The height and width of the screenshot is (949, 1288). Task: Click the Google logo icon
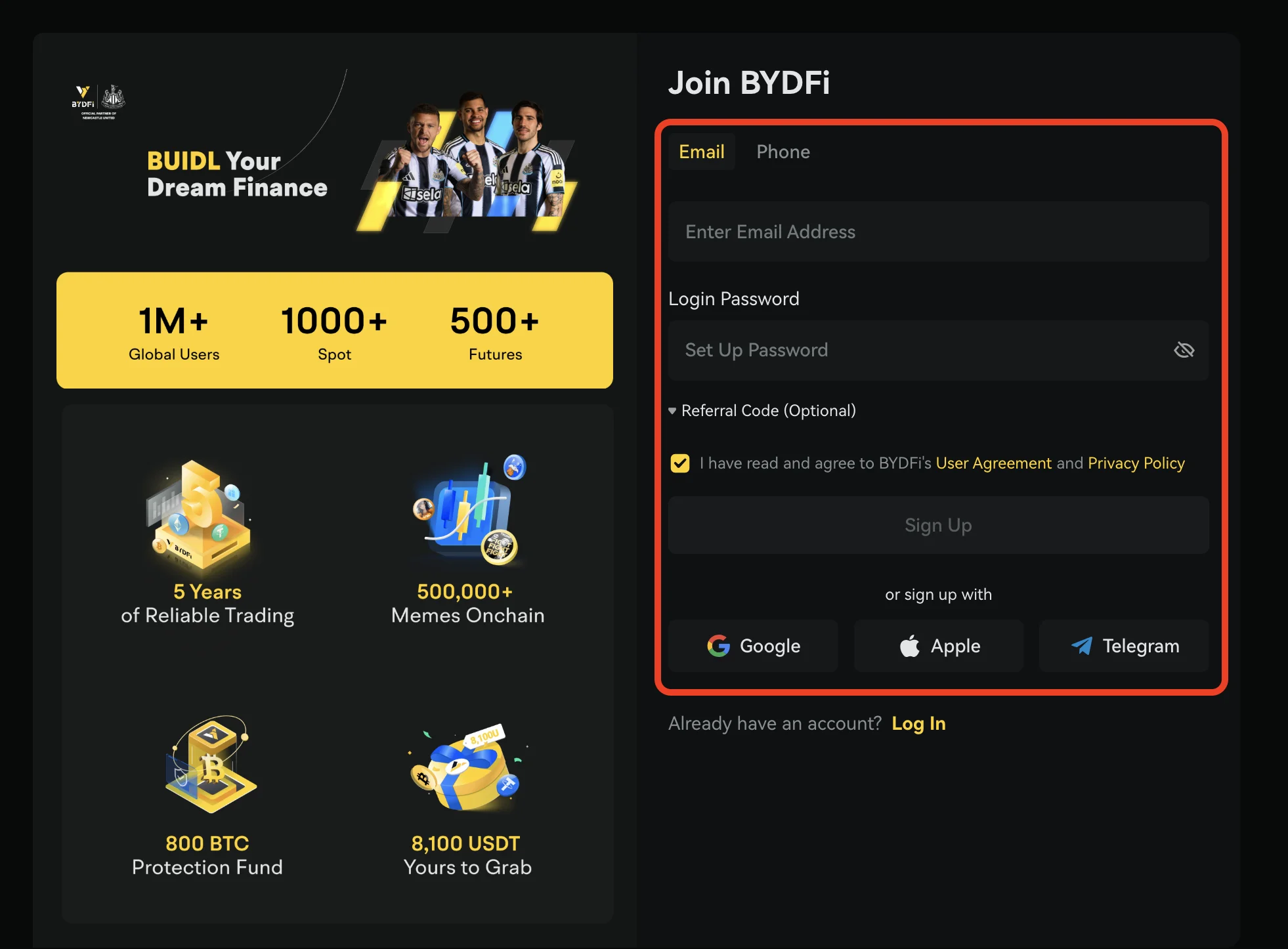point(718,646)
